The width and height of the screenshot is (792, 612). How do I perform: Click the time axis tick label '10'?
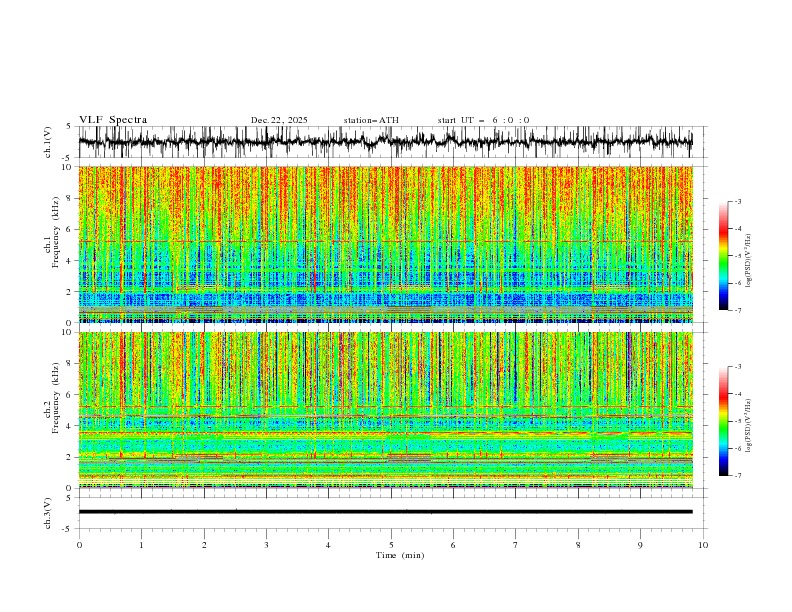coord(703,545)
